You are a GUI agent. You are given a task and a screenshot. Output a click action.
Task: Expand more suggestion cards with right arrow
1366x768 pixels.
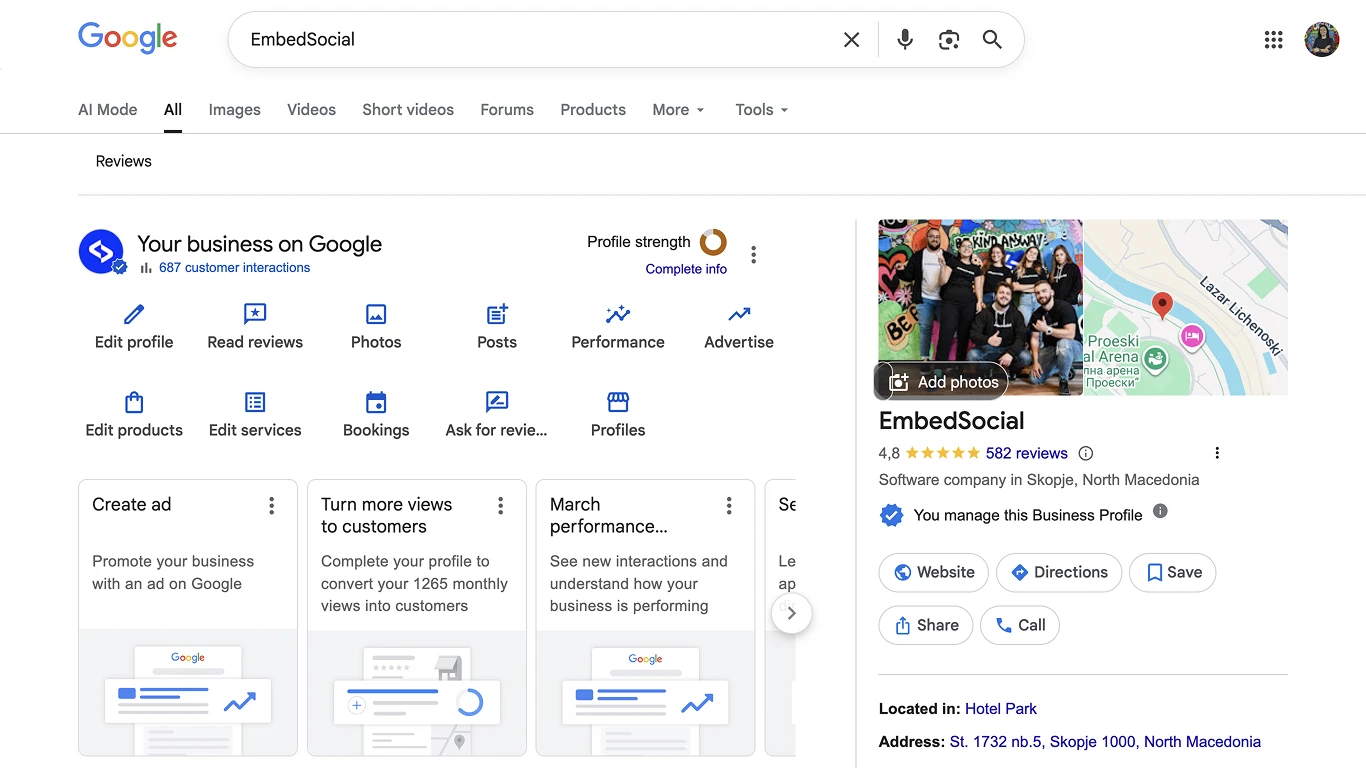(x=791, y=613)
